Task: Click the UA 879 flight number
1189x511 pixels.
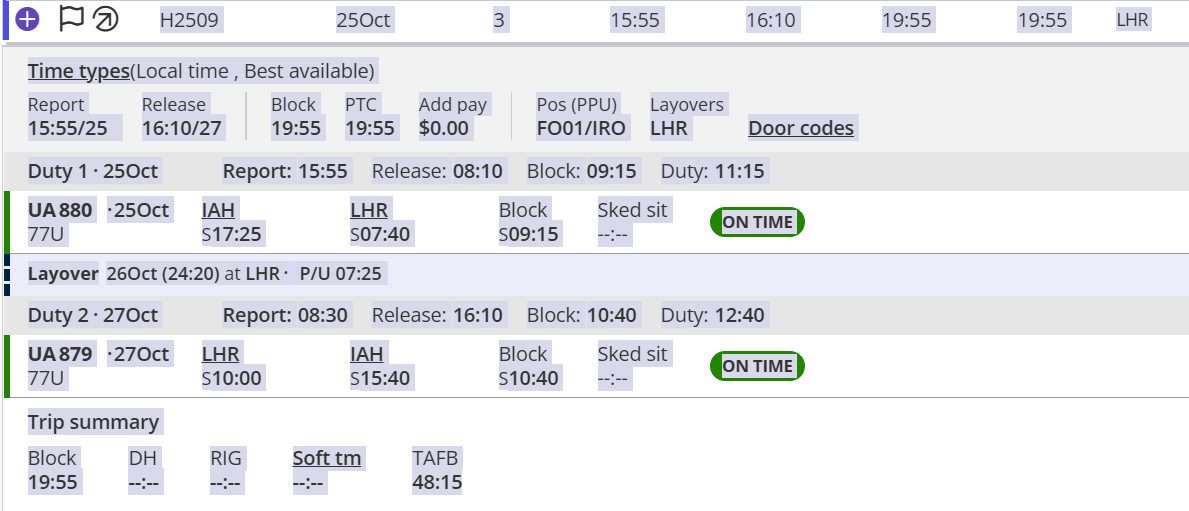Action: coord(60,354)
